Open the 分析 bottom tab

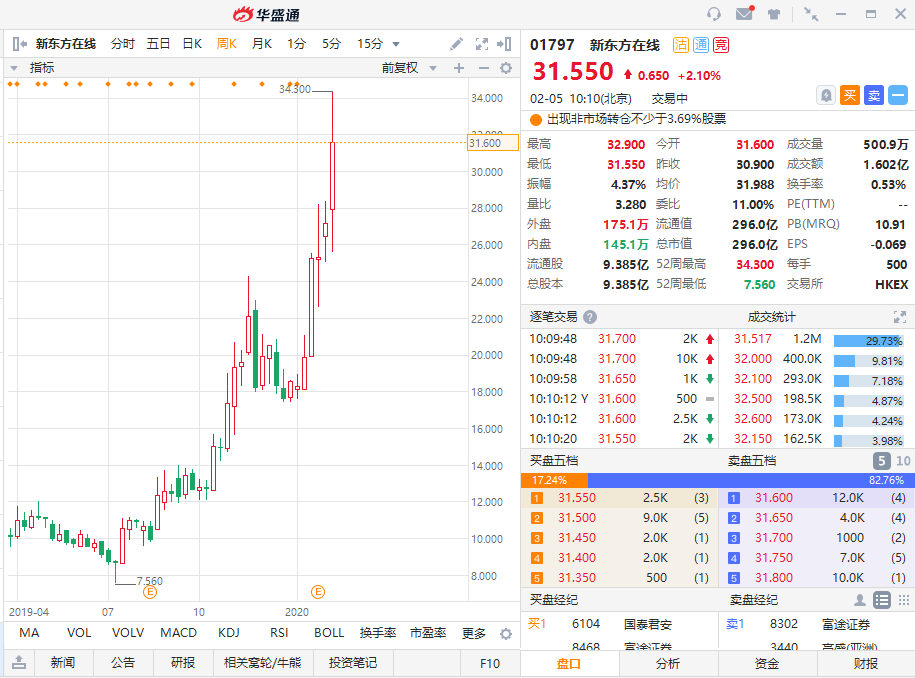(668, 664)
